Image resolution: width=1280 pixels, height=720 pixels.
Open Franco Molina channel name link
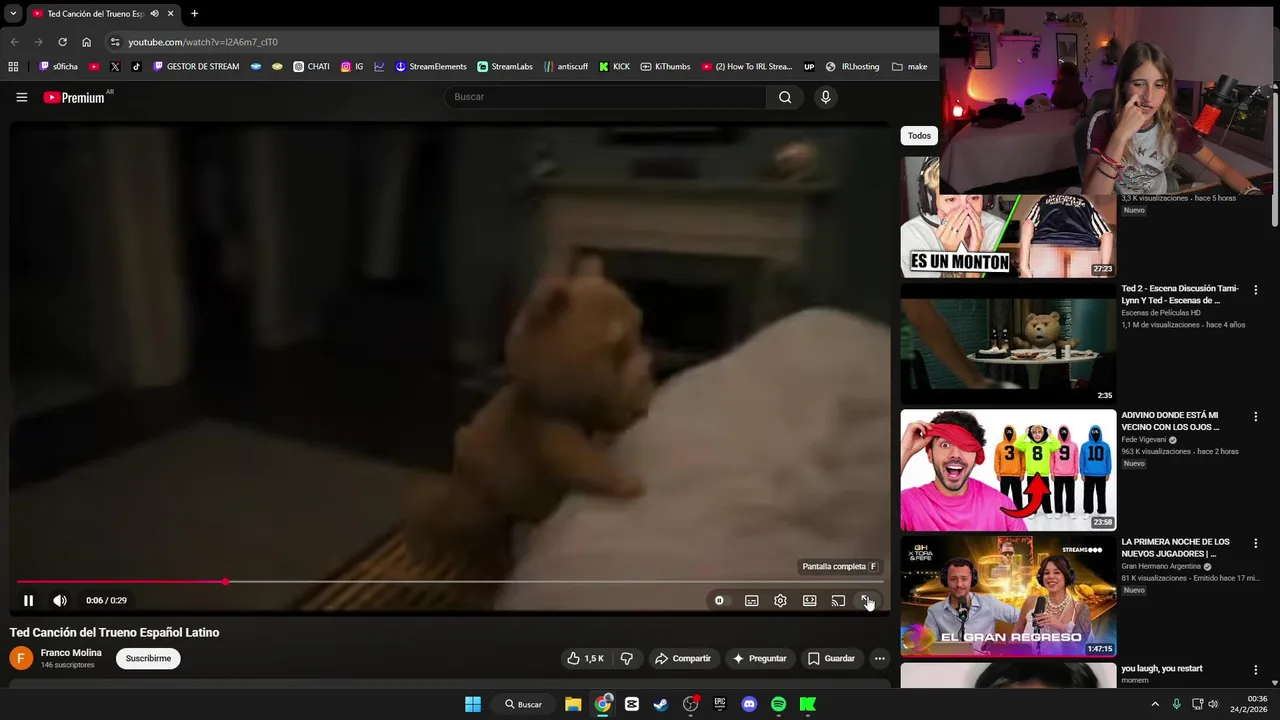click(x=71, y=652)
